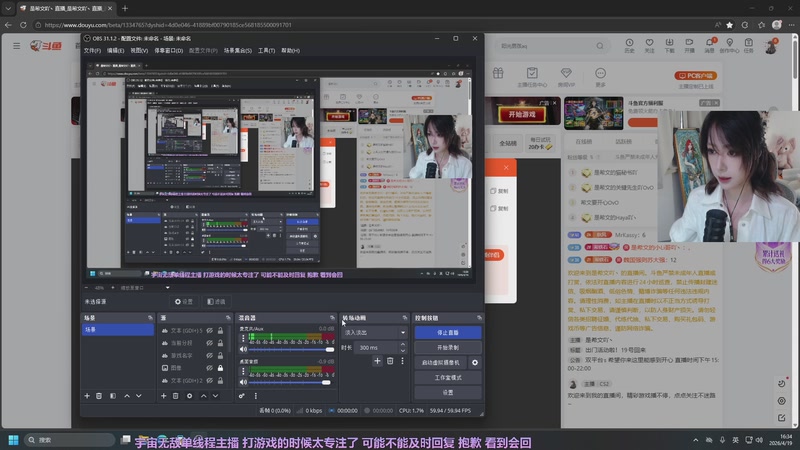
Task: Open Douyu 消息 notification bell
Action: pos(710,45)
